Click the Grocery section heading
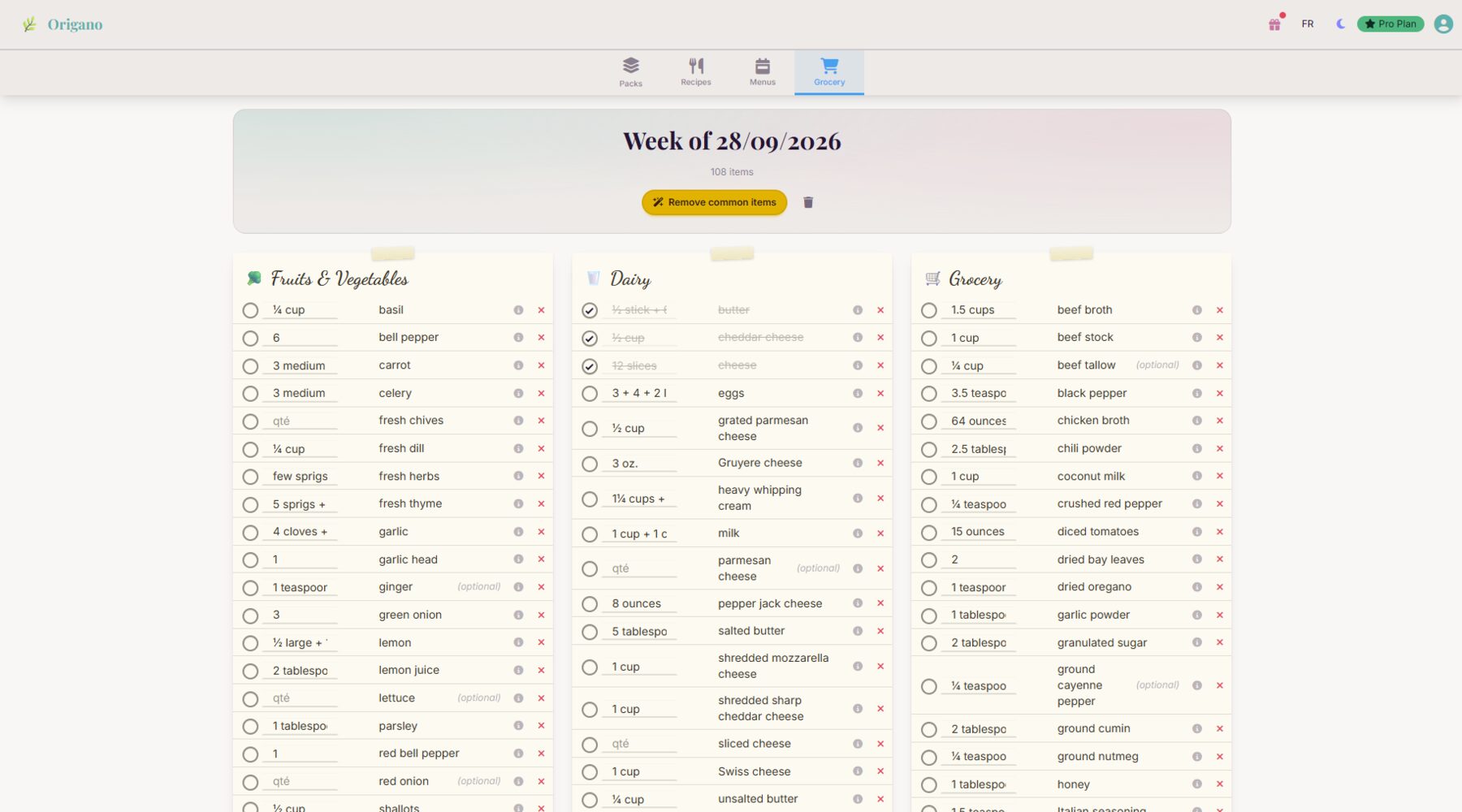 [975, 279]
